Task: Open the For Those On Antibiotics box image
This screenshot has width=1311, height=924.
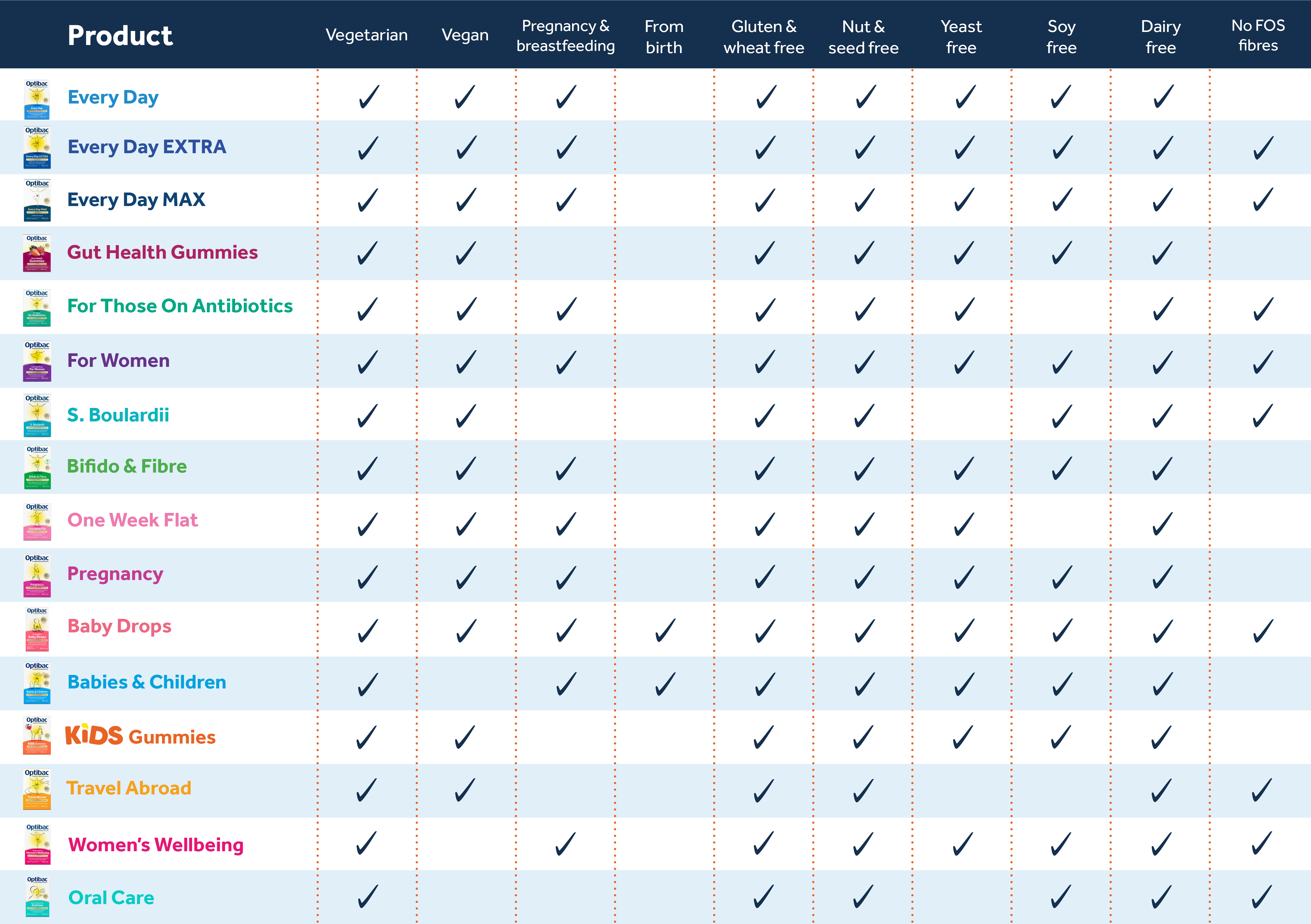Action: pyautogui.click(x=37, y=308)
